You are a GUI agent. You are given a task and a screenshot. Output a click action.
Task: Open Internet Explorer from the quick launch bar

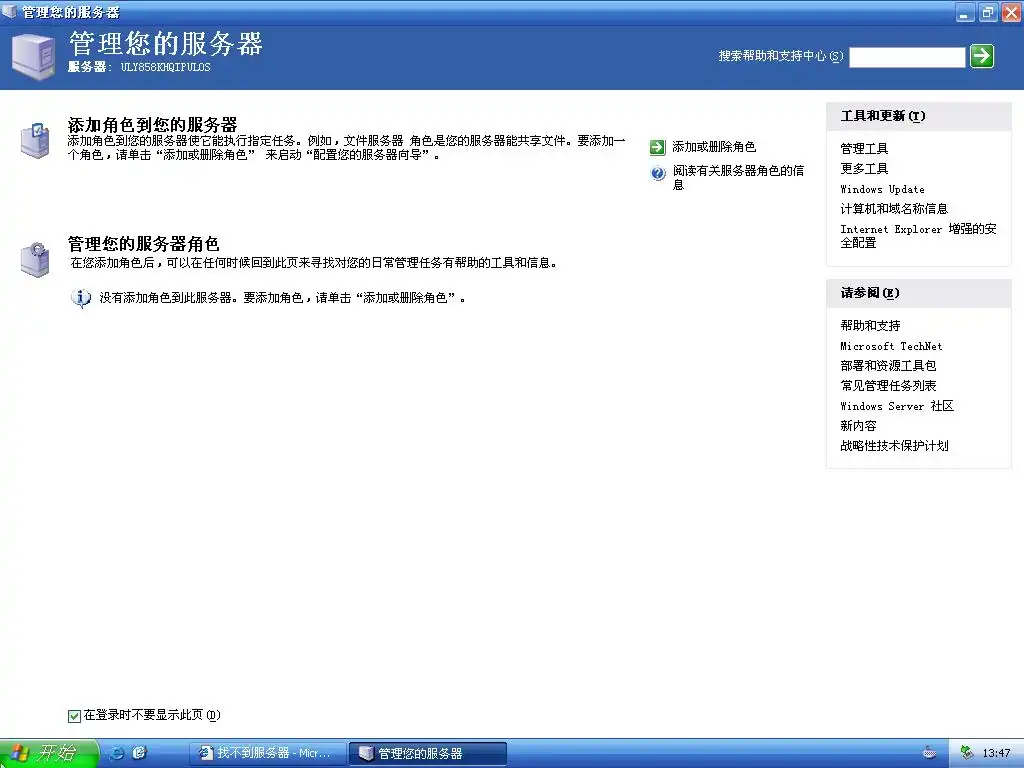click(116, 753)
